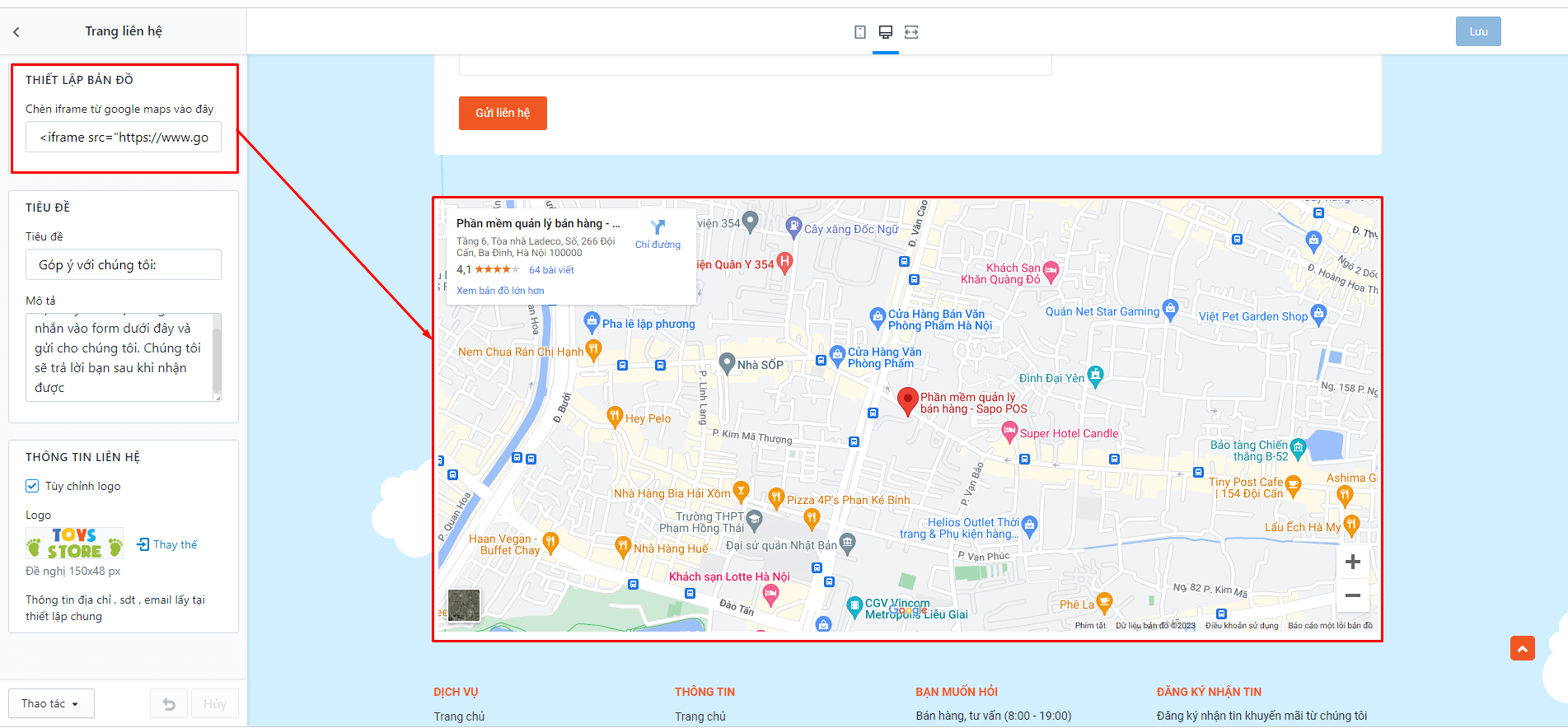Edit the Tiêu đề title field
This screenshot has width=1568, height=728.
124,264
